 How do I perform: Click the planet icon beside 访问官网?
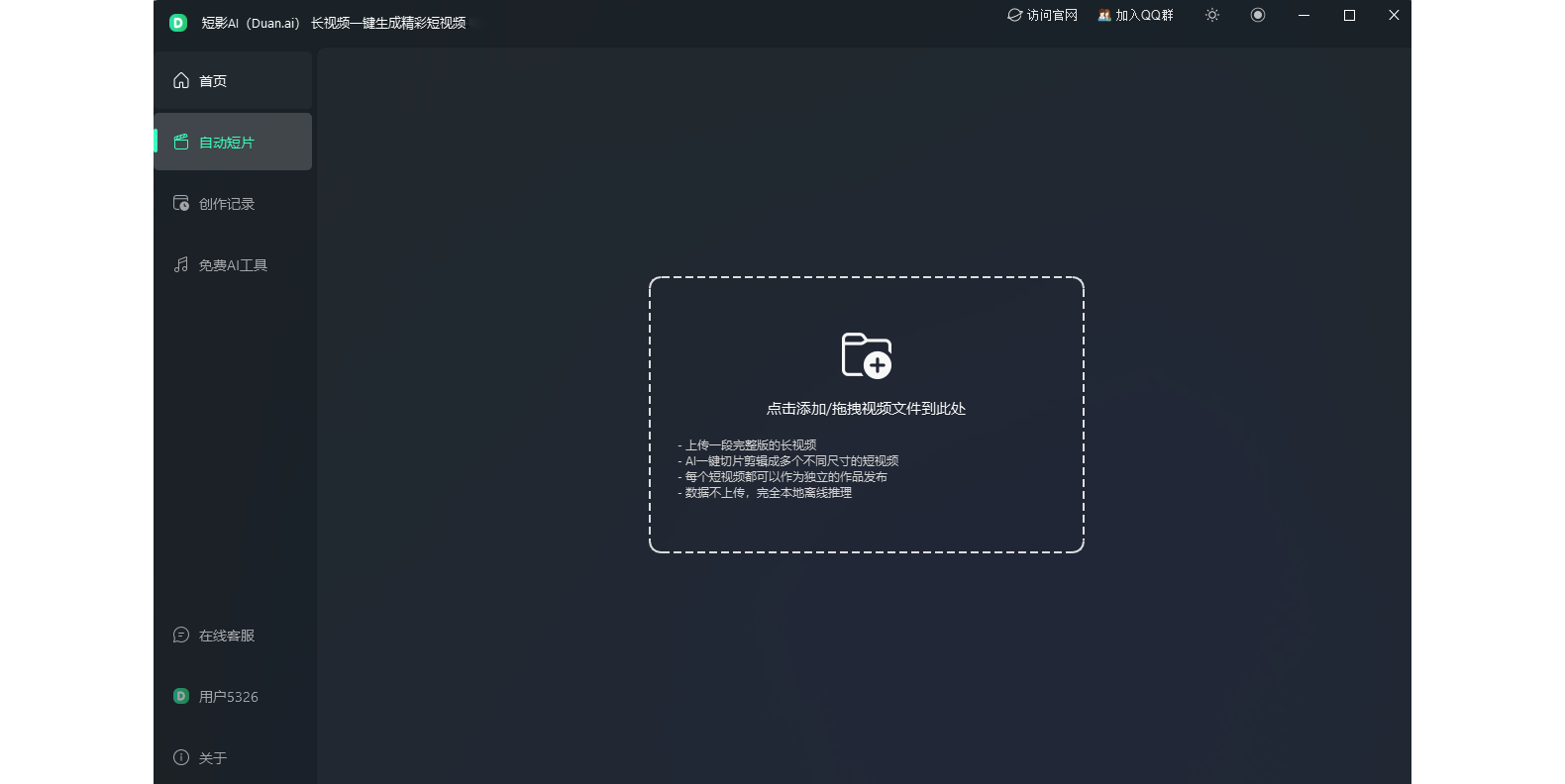[1014, 16]
